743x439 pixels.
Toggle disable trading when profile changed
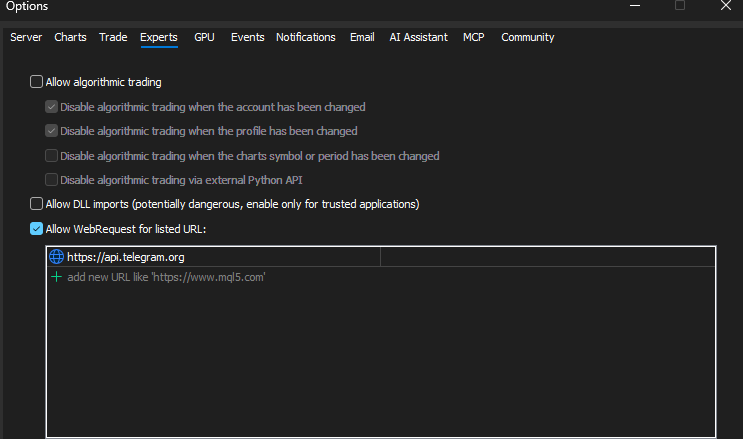click(51, 130)
